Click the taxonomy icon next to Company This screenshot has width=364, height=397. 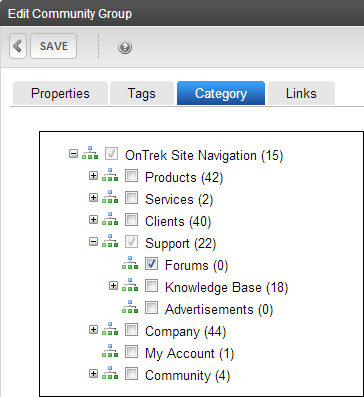(110, 329)
